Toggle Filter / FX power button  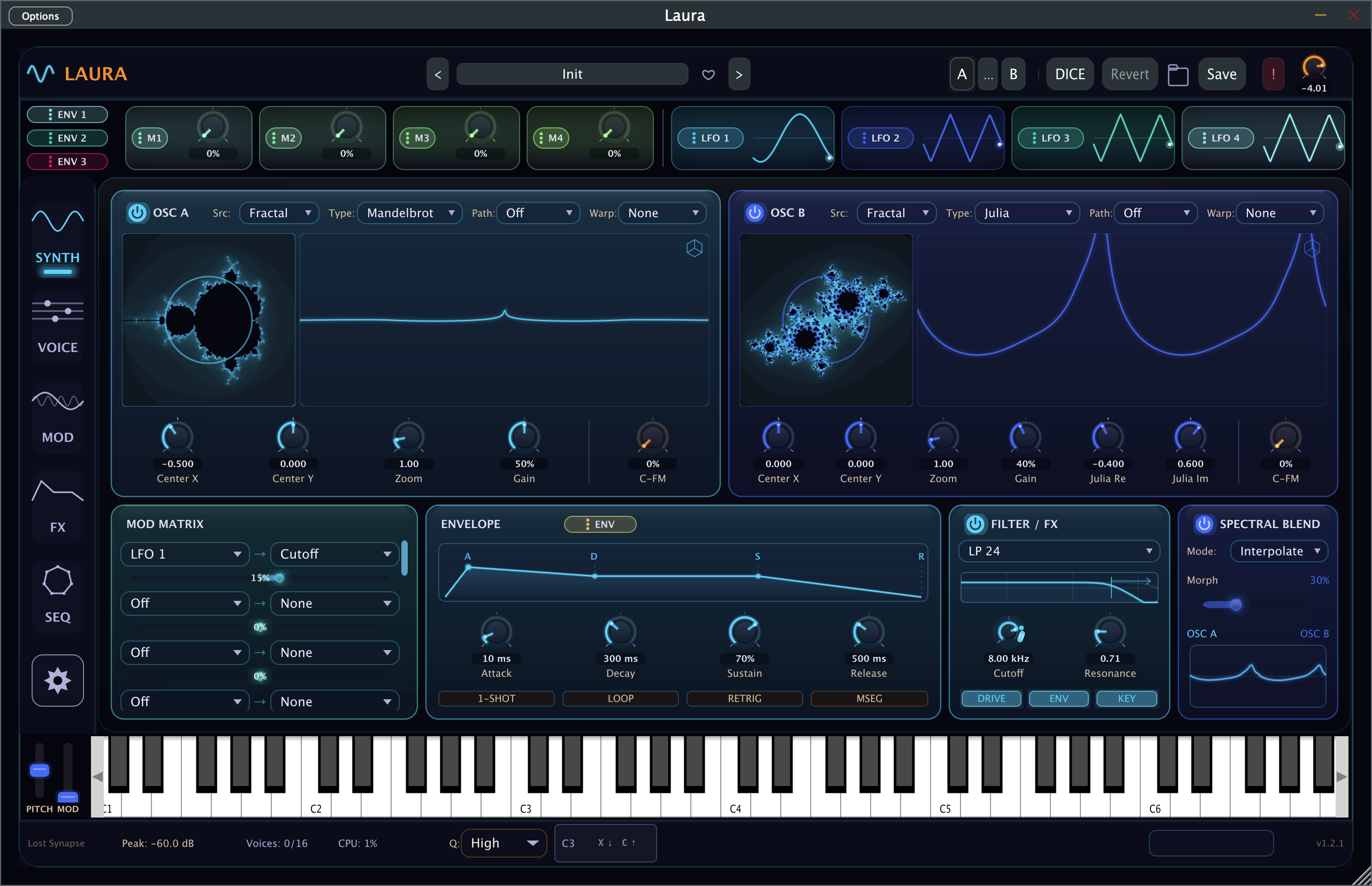pyautogui.click(x=975, y=524)
